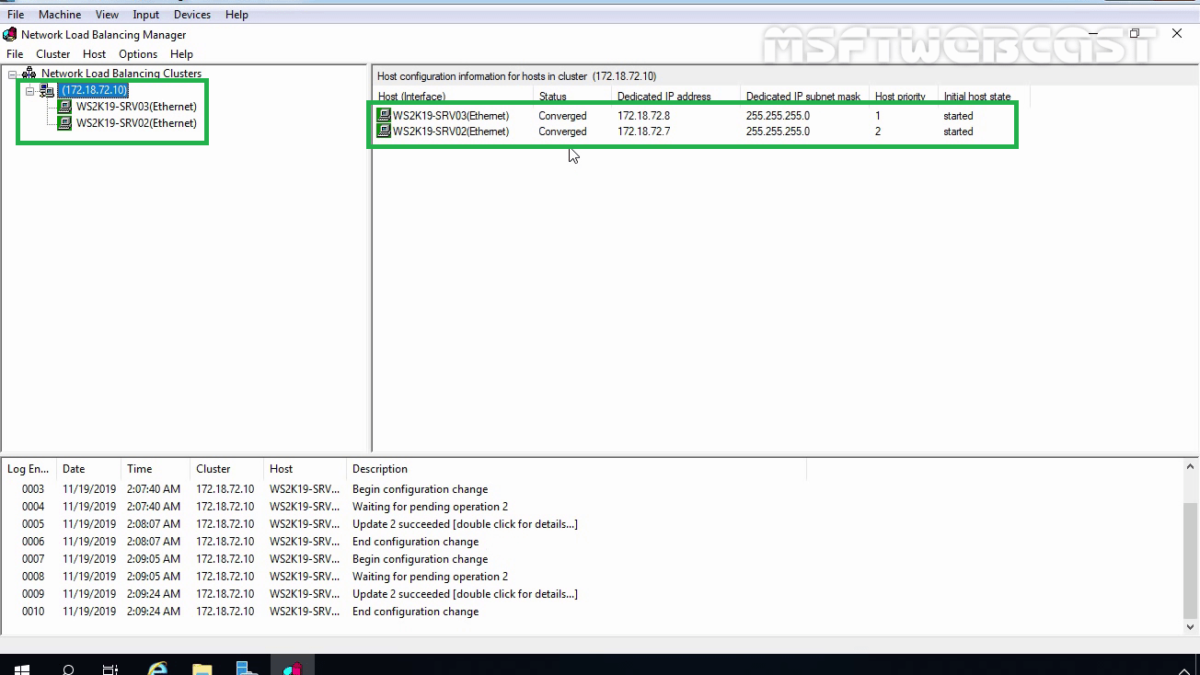Click WS2K19-SRV03 host icon in host list
This screenshot has height=675, width=1200.
pos(384,116)
